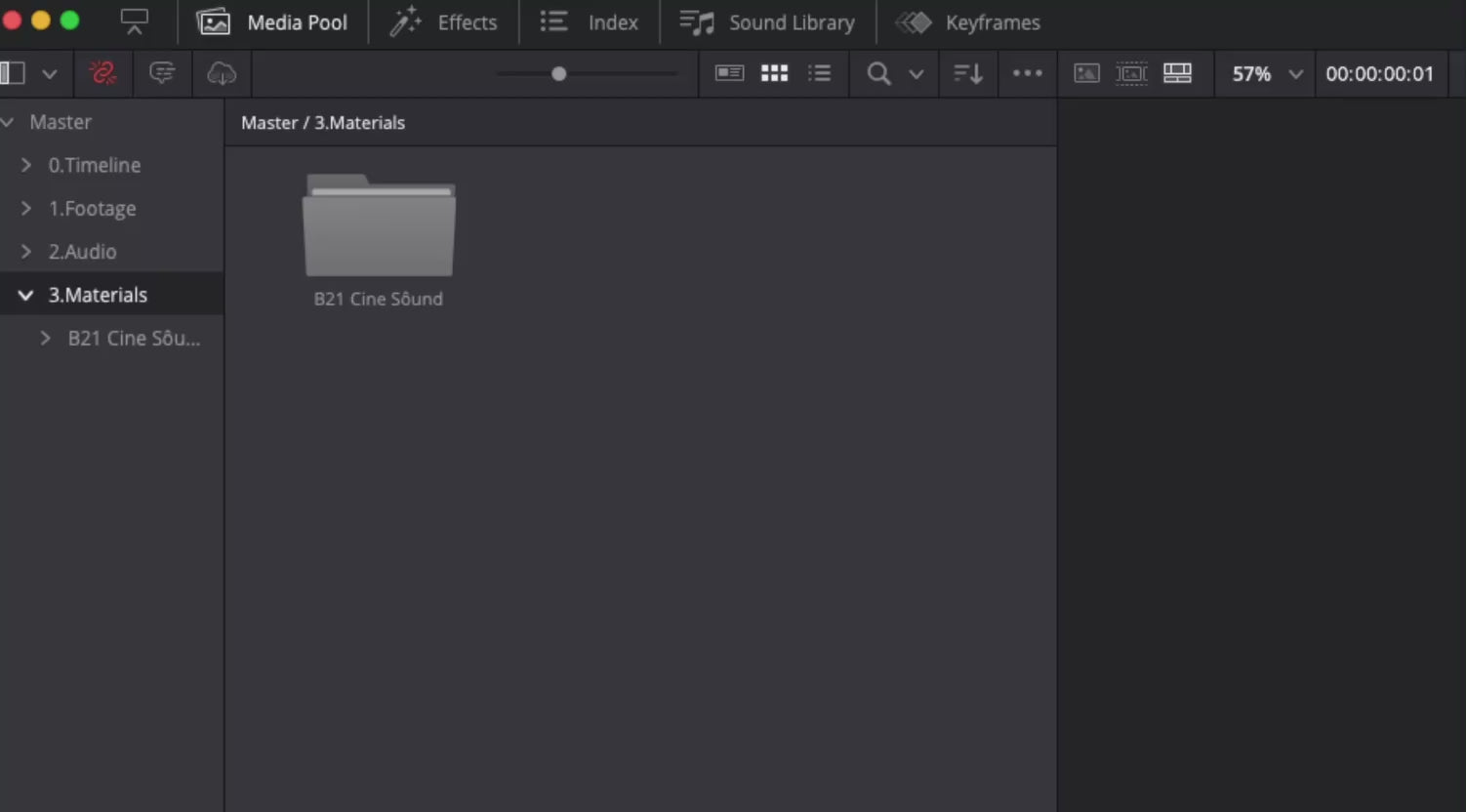Click the sort order icon
Image resolution: width=1466 pixels, height=812 pixels.
pos(967,73)
